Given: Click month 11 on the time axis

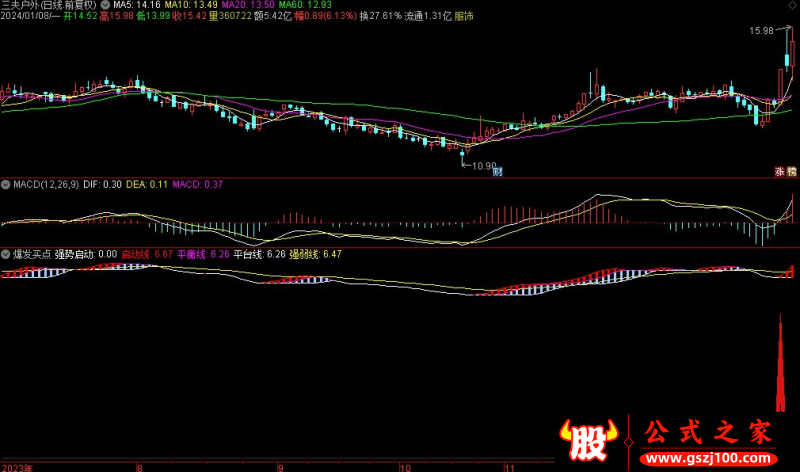Looking at the screenshot, I should 509,468.
